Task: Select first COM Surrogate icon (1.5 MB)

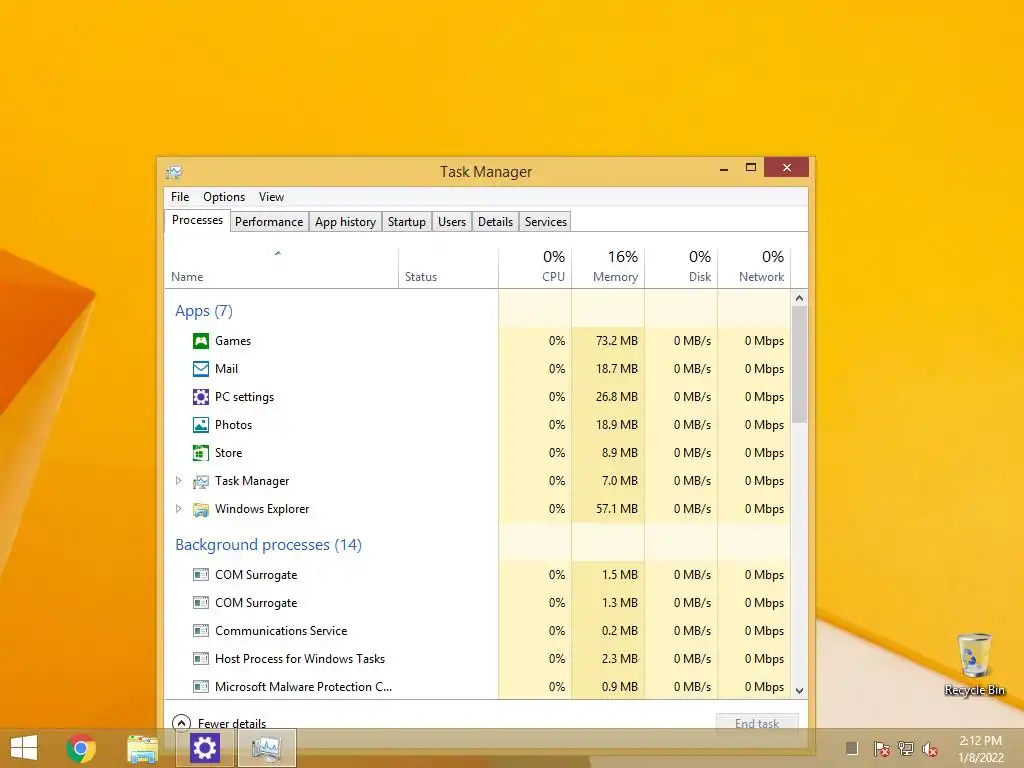Action: coord(200,575)
